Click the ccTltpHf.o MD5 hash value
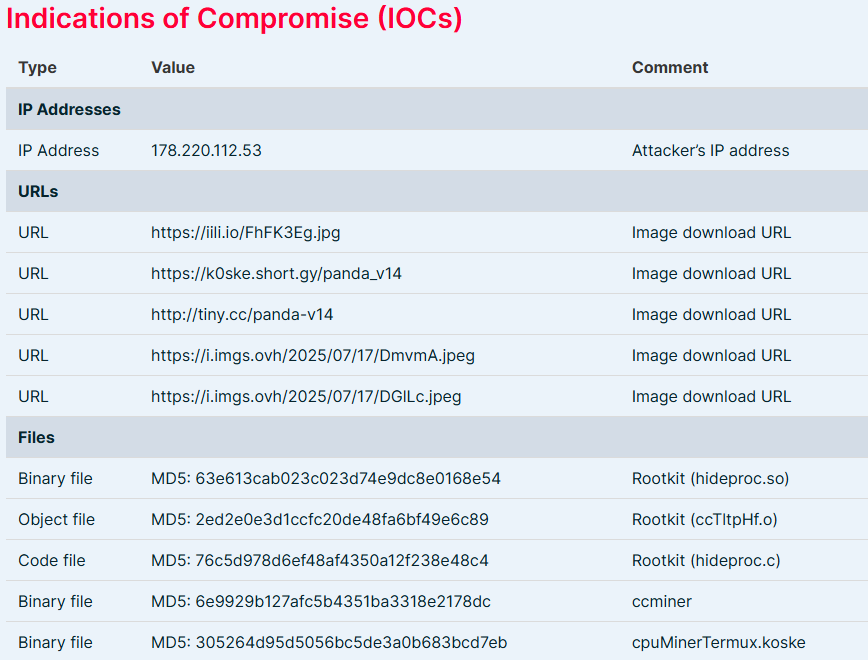The height and width of the screenshot is (660, 868). click(320, 519)
